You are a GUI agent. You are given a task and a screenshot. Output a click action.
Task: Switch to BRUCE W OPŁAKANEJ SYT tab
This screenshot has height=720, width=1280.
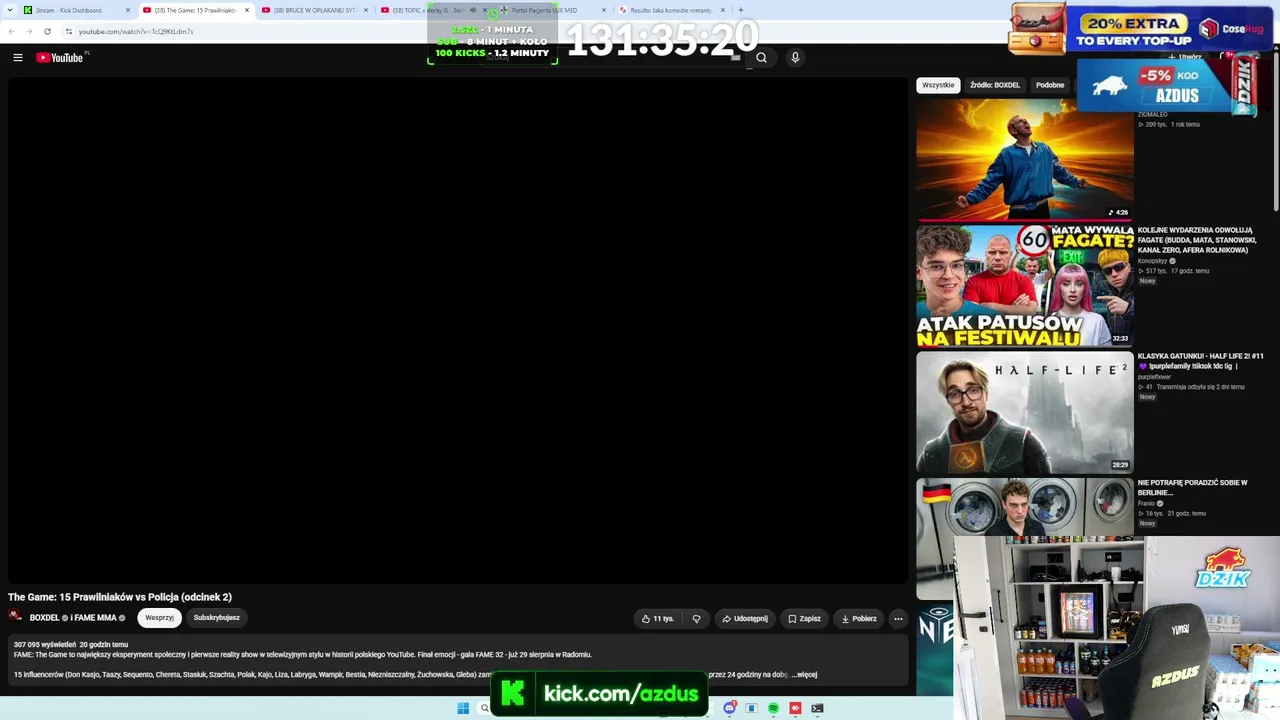point(314,10)
